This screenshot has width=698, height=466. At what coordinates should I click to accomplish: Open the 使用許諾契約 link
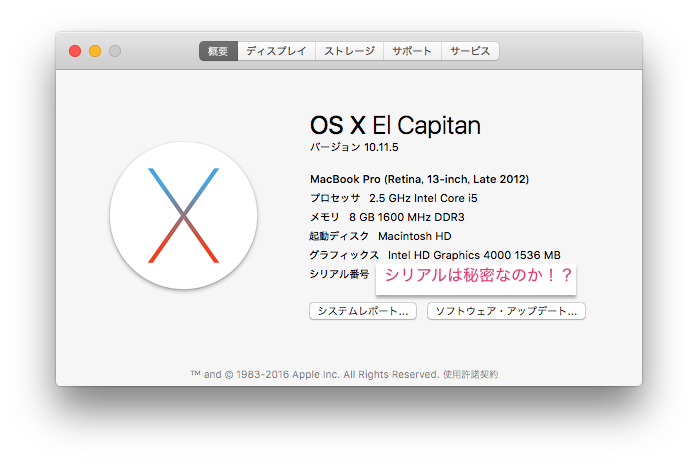[470, 375]
